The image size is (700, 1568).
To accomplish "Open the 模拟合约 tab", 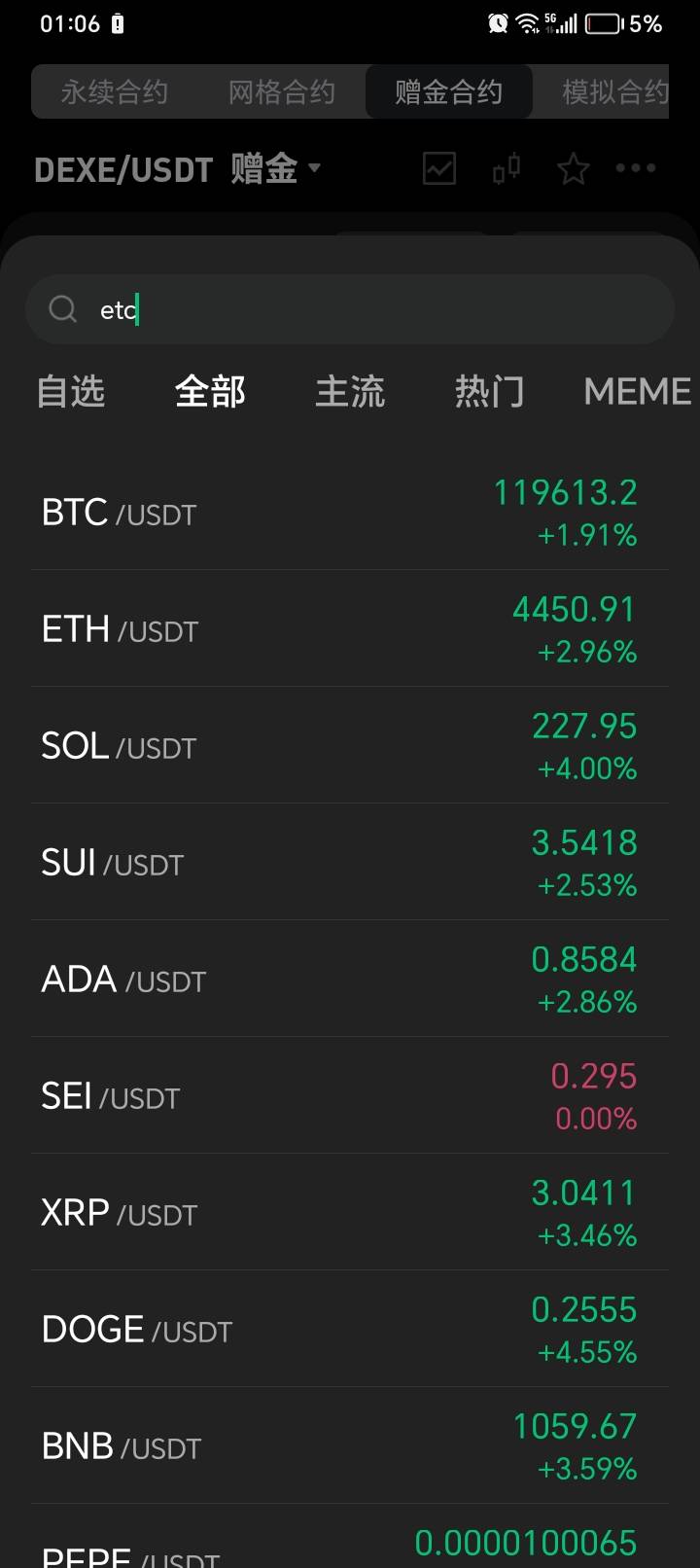I will click(614, 92).
